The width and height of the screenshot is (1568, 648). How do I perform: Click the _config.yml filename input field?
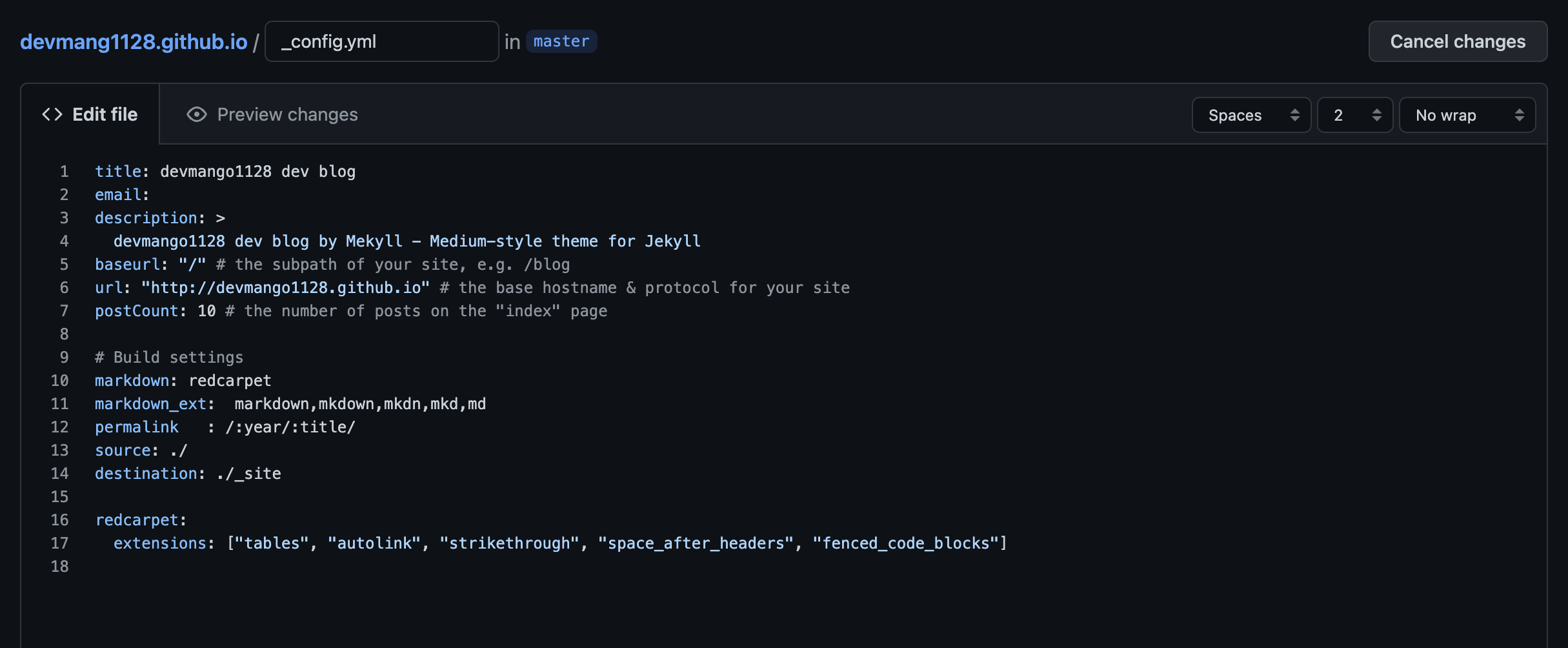pyautogui.click(x=381, y=41)
